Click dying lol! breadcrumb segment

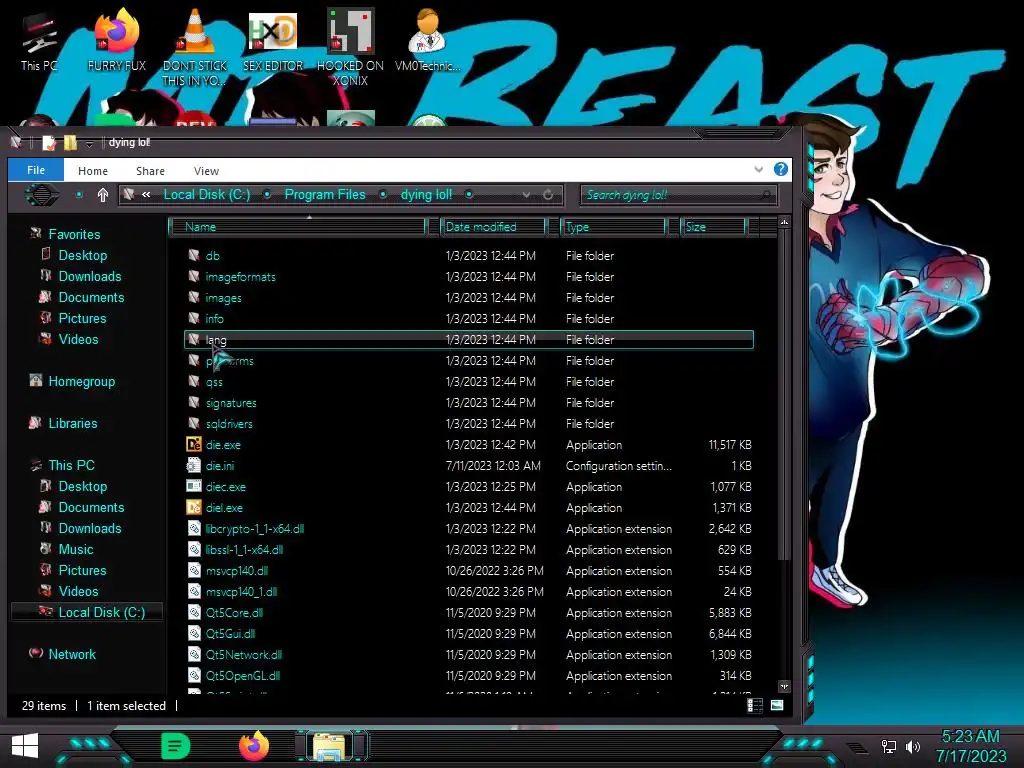(426, 195)
